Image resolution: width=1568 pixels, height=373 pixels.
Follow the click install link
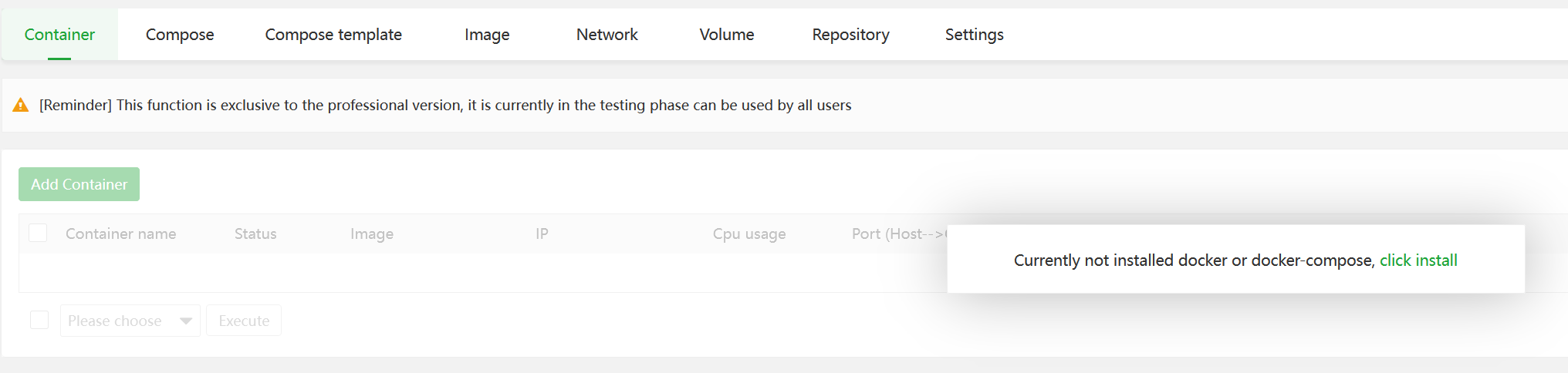pyautogui.click(x=1418, y=260)
